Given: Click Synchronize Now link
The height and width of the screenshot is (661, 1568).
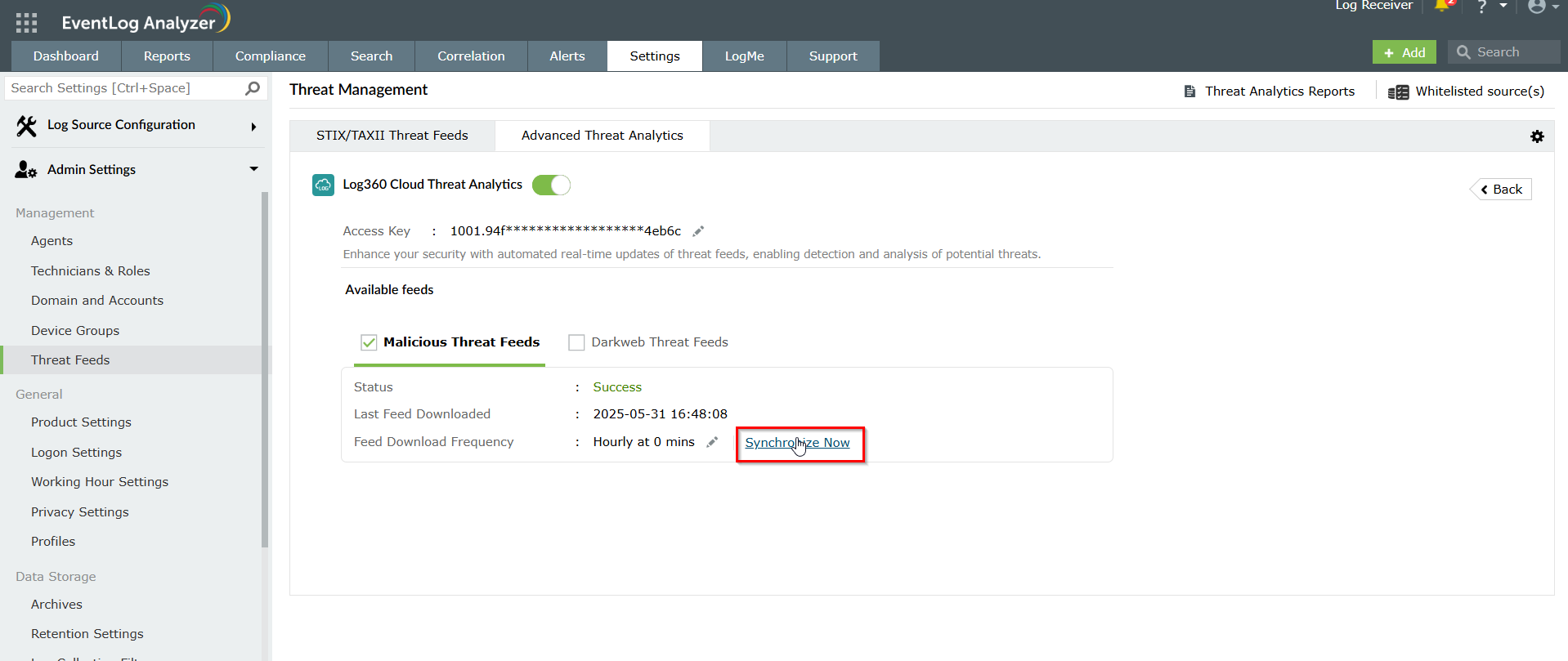Looking at the screenshot, I should pyautogui.click(x=797, y=443).
